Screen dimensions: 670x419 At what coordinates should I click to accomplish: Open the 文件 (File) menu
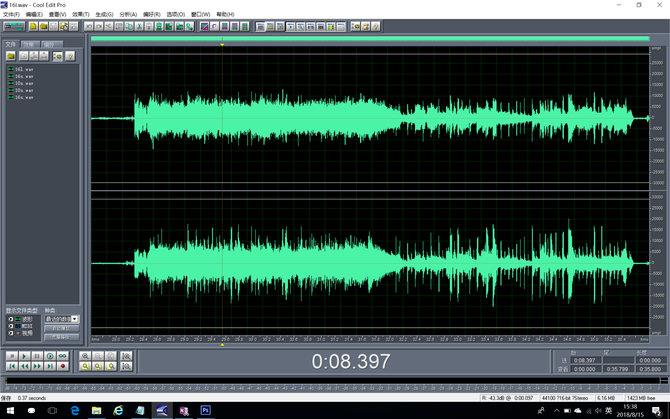[10, 15]
